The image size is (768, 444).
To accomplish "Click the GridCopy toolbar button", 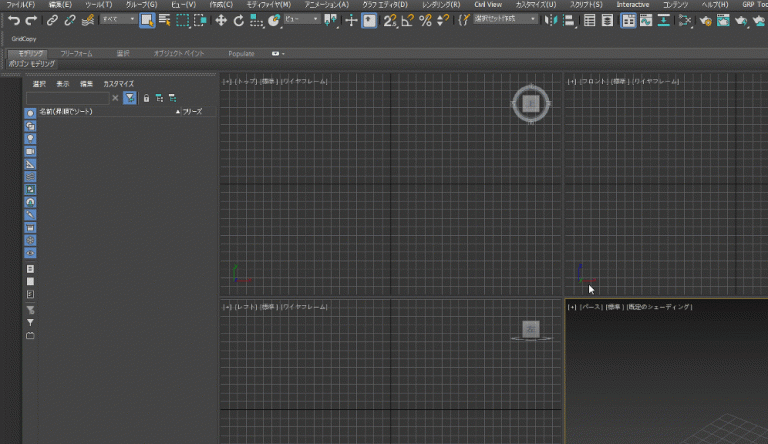I will [x=24, y=38].
